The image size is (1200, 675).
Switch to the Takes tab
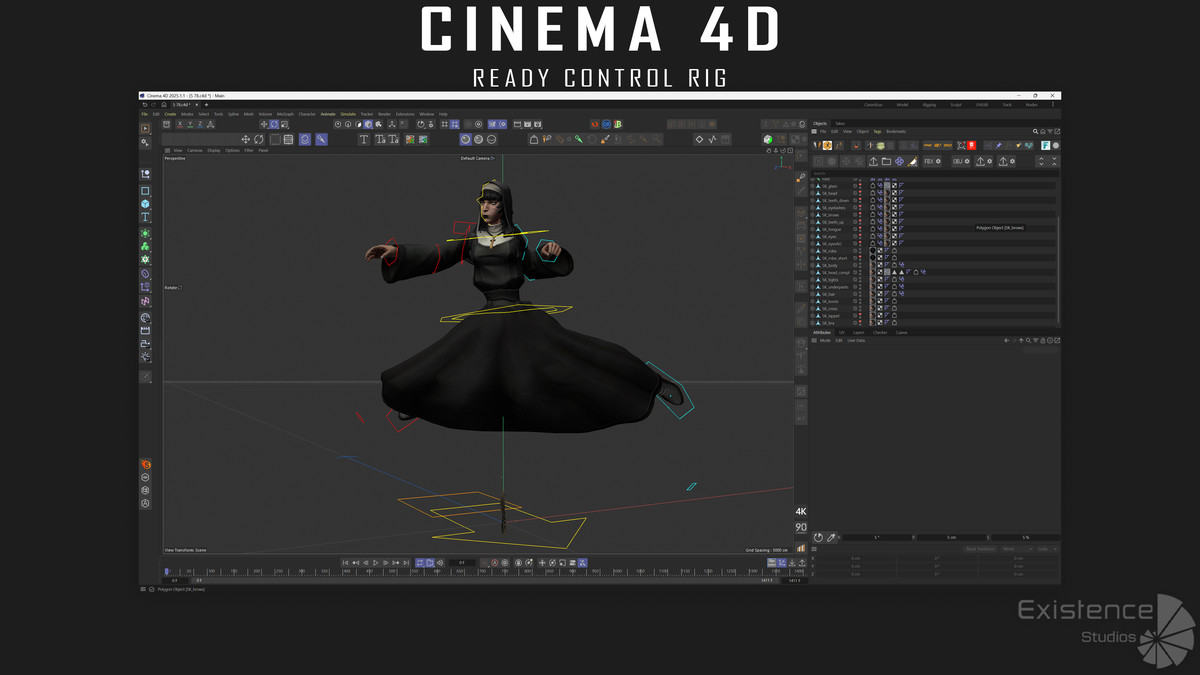[x=839, y=123]
